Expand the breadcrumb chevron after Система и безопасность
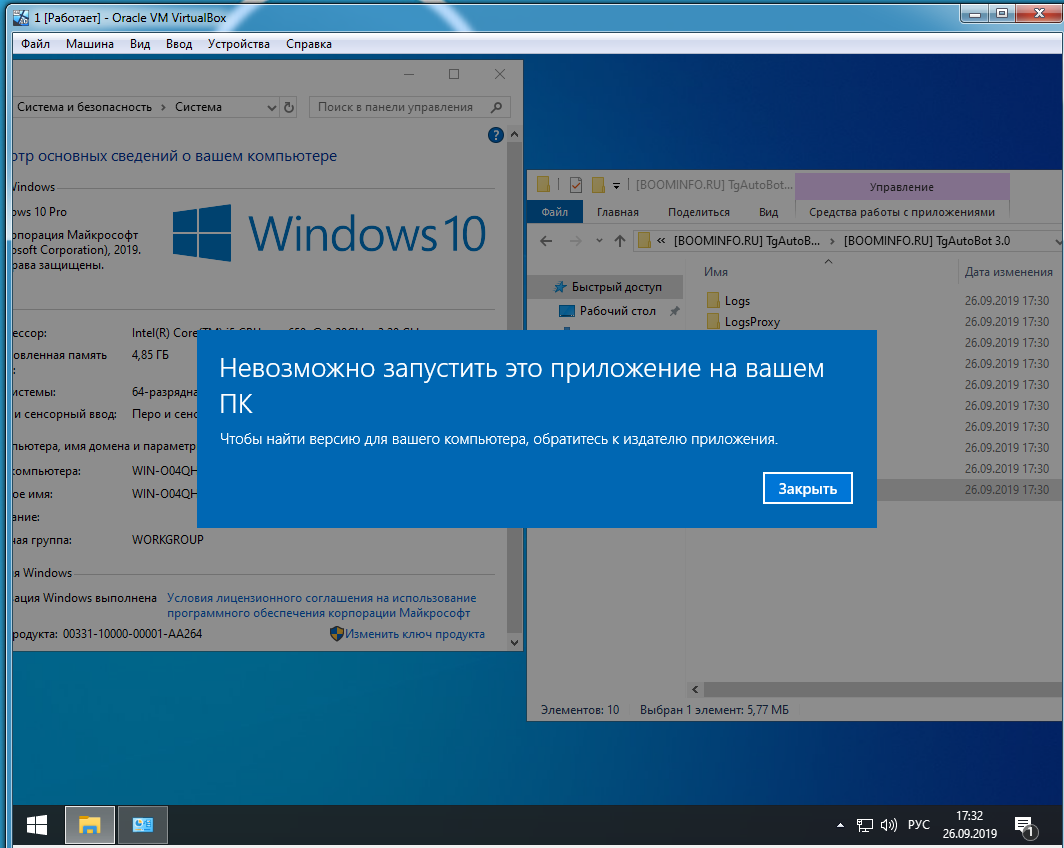This screenshot has height=848, width=1064. pos(163,107)
